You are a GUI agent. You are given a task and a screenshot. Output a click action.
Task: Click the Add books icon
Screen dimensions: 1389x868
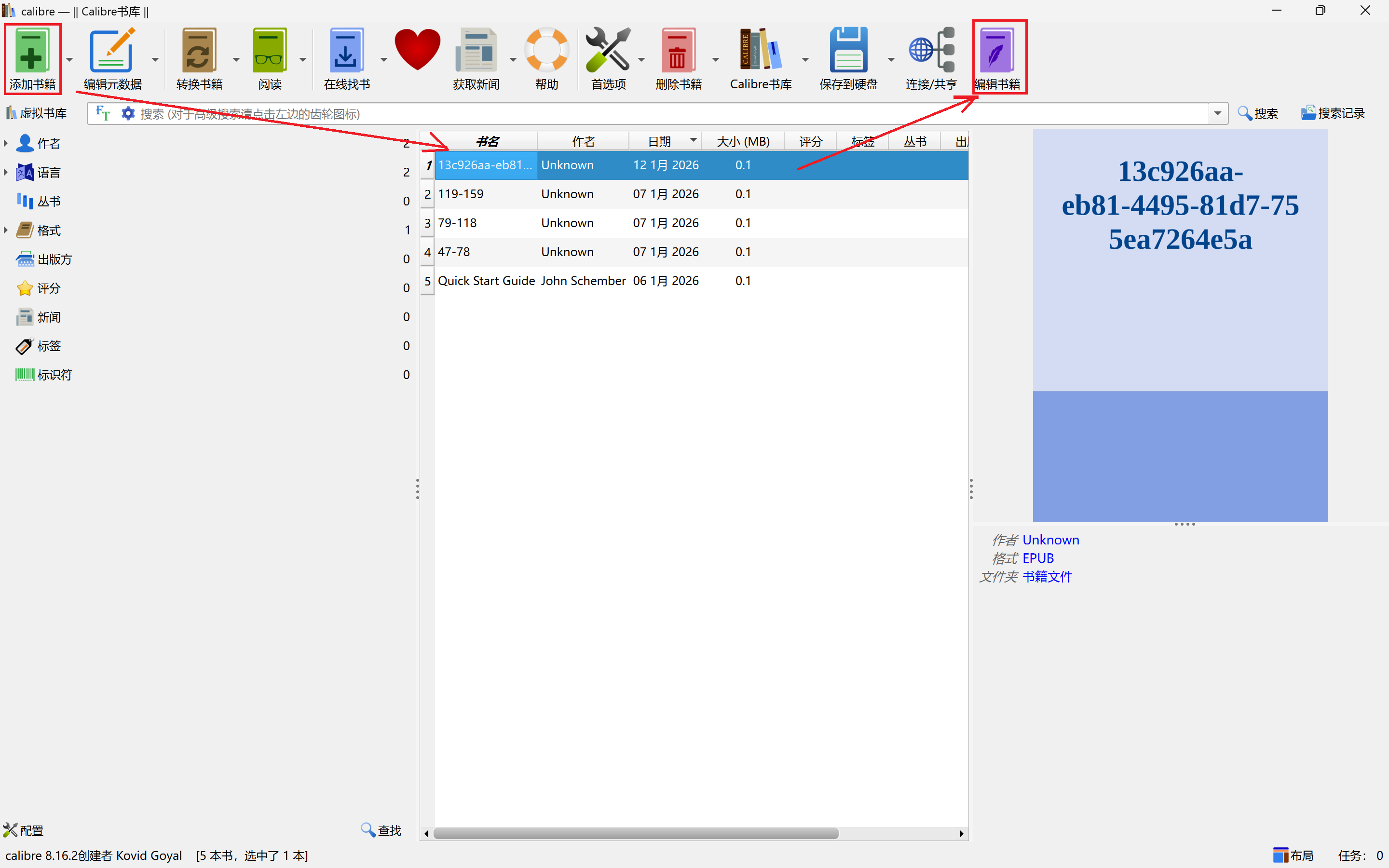point(31,52)
